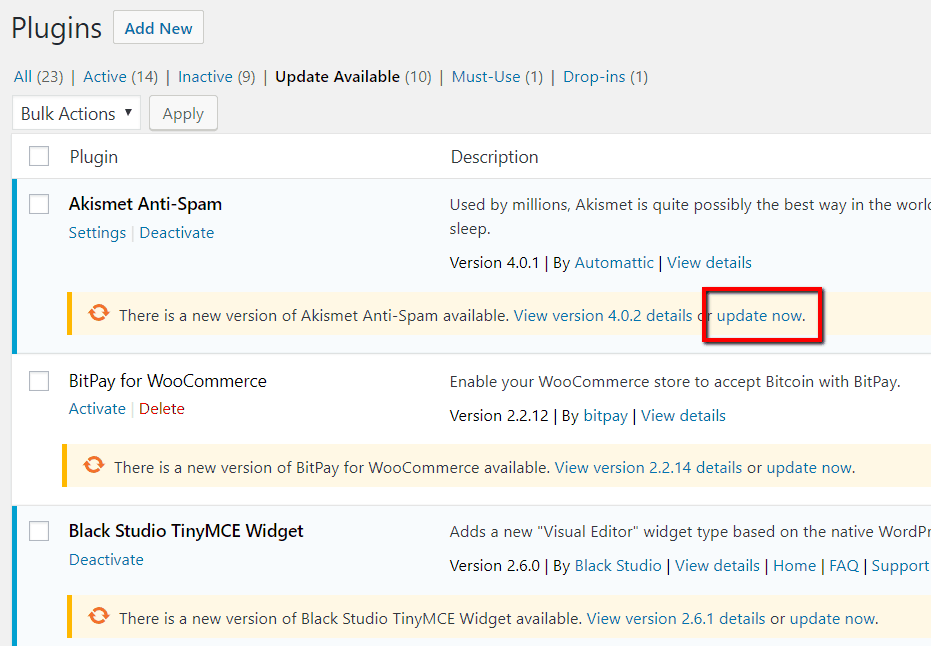
Task: Check the BitPay for WooCommerce checkbox
Action: 39,381
